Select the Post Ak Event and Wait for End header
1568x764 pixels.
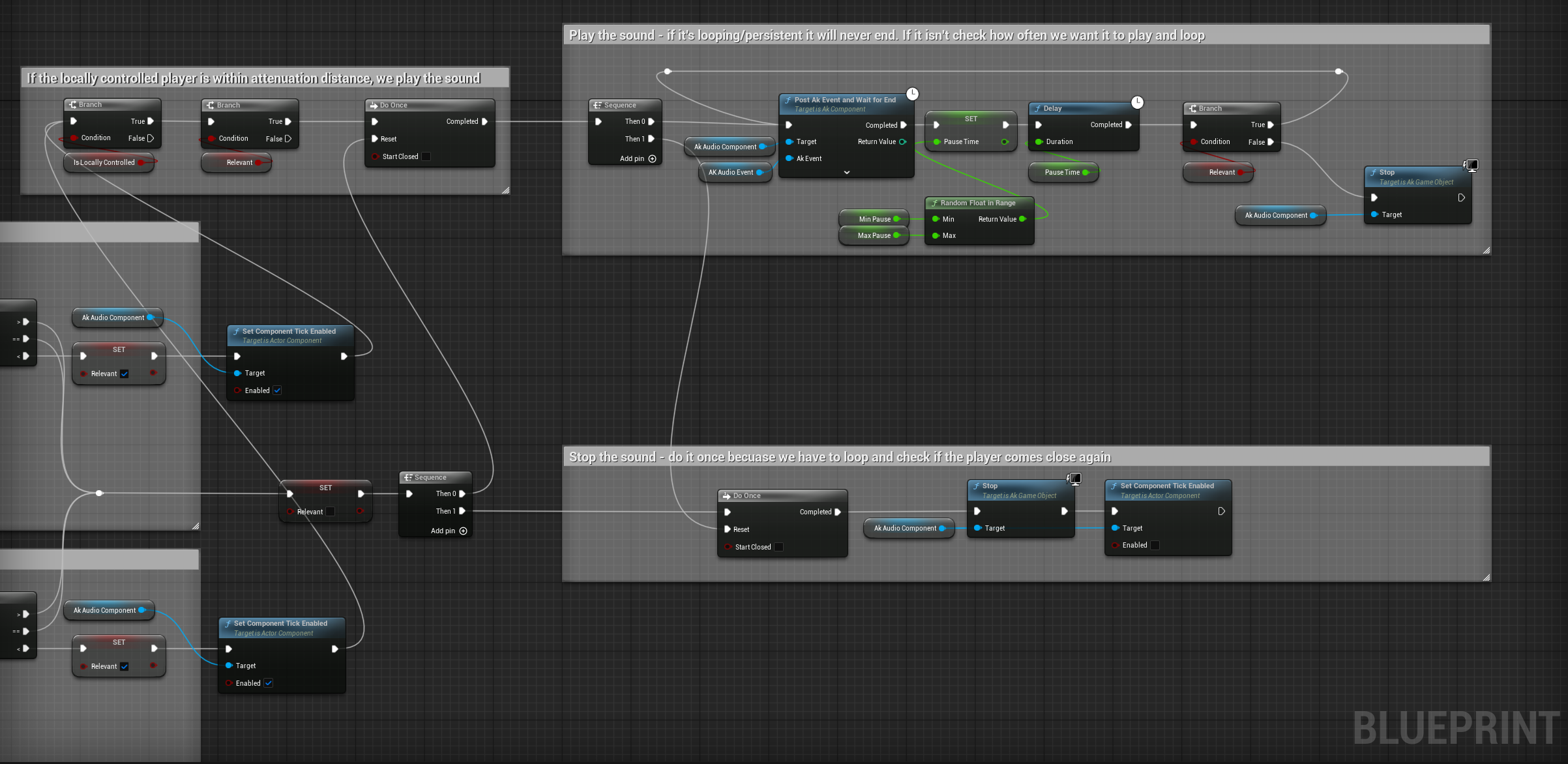tap(846, 104)
